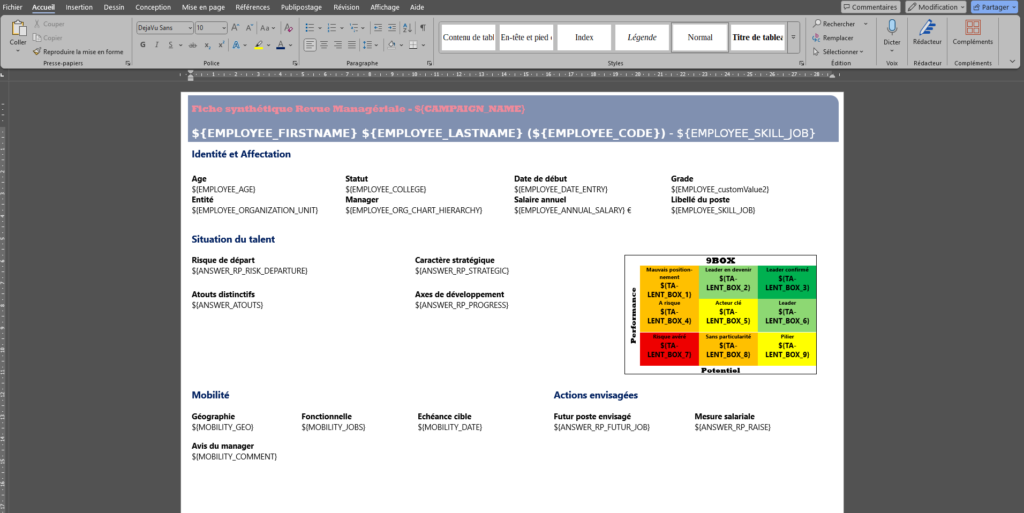Screen dimensions: 1024x513
Task: Sort the selection alphabetically
Action: point(406,28)
